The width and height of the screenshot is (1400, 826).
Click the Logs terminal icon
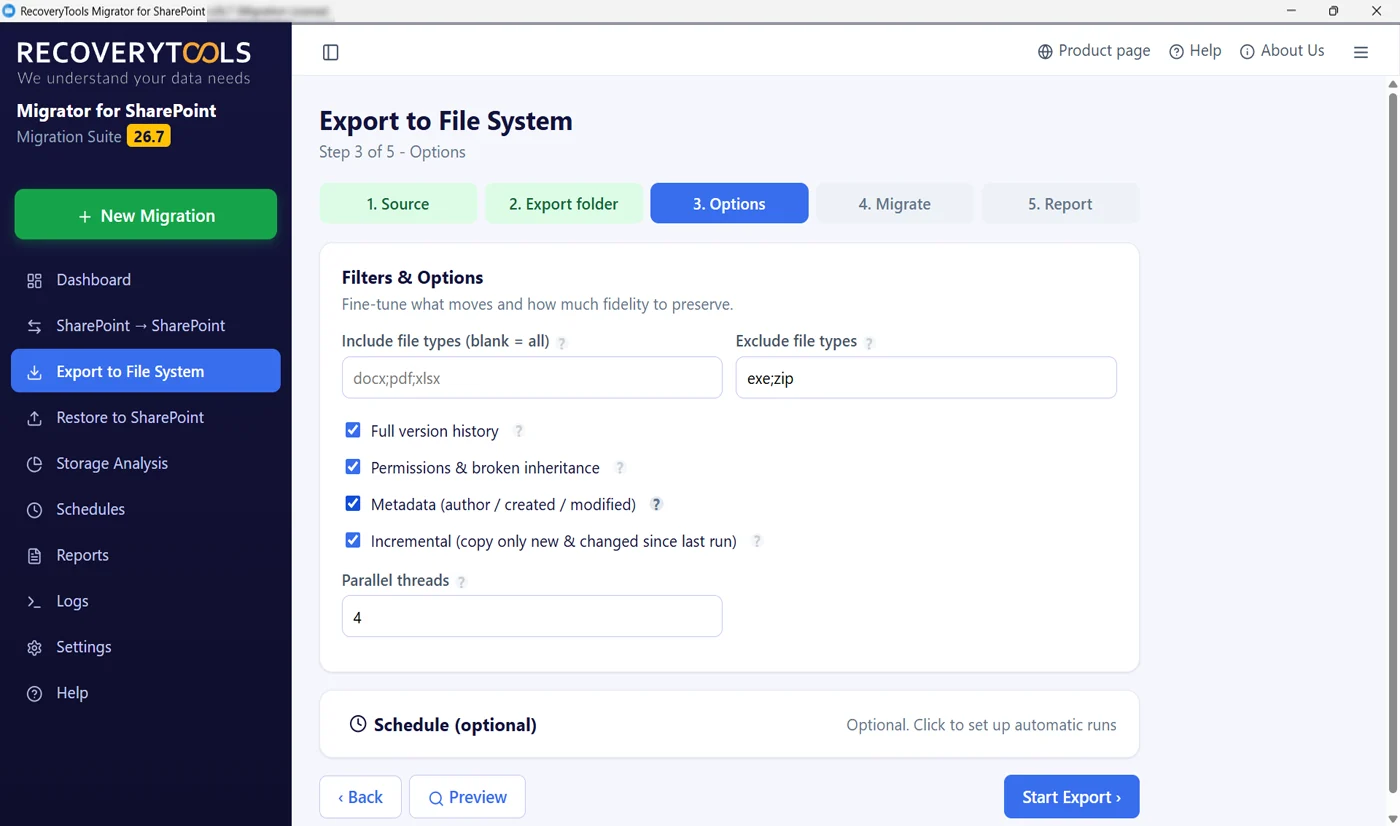(34, 602)
